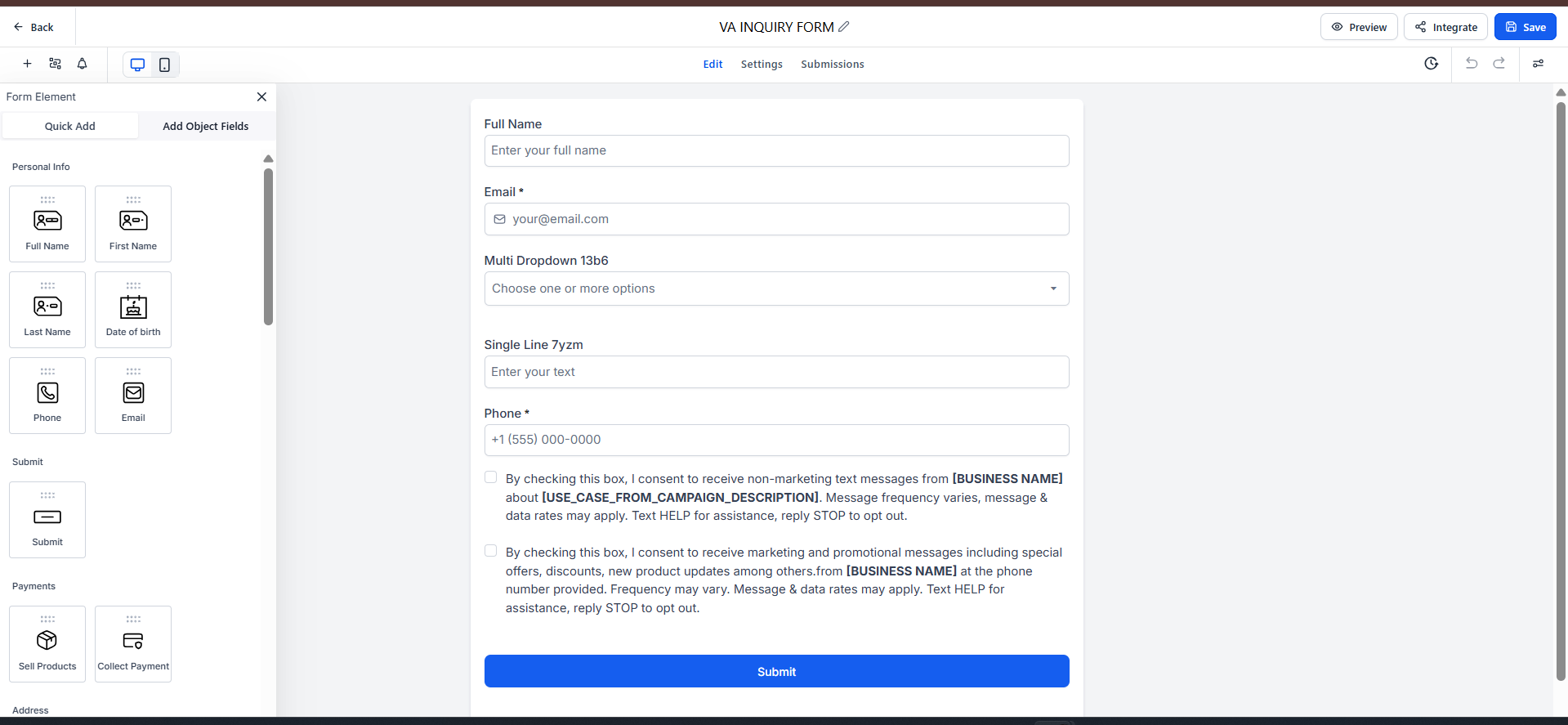Screen dimensions: 1568x725
Task: Open styles sliders icon at top right
Action: tap(1538, 64)
